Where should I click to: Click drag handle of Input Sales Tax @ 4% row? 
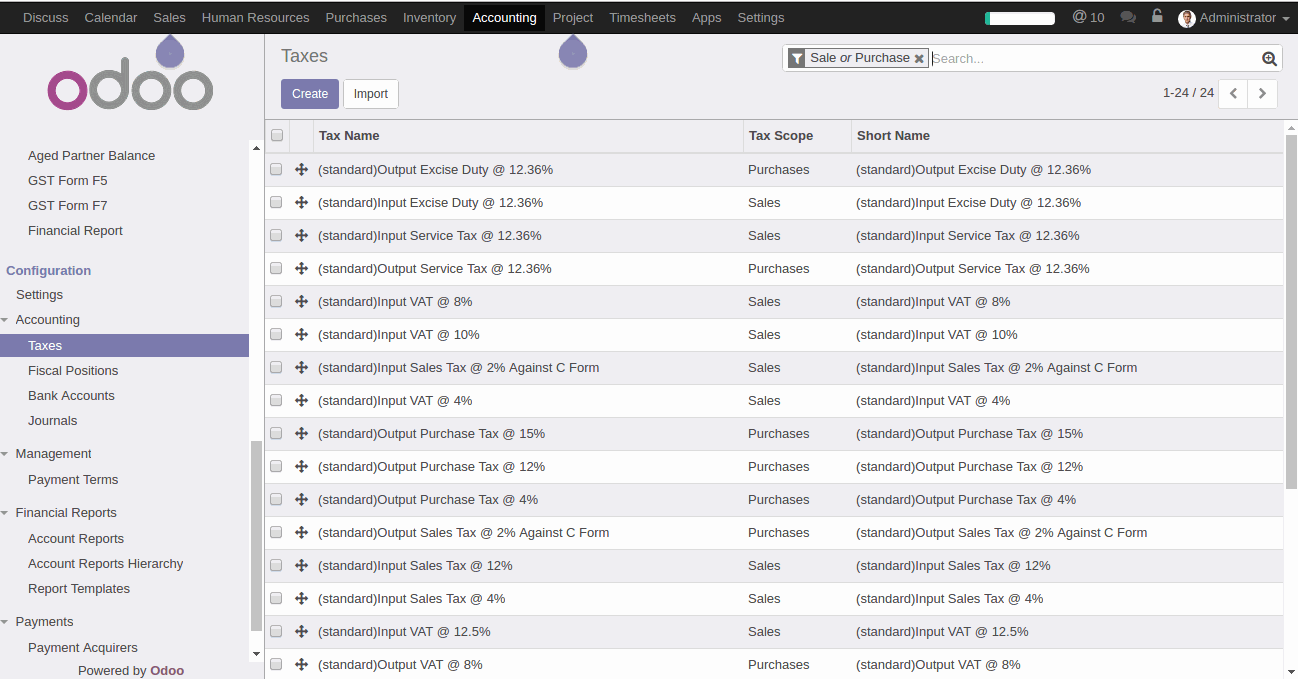pos(301,599)
